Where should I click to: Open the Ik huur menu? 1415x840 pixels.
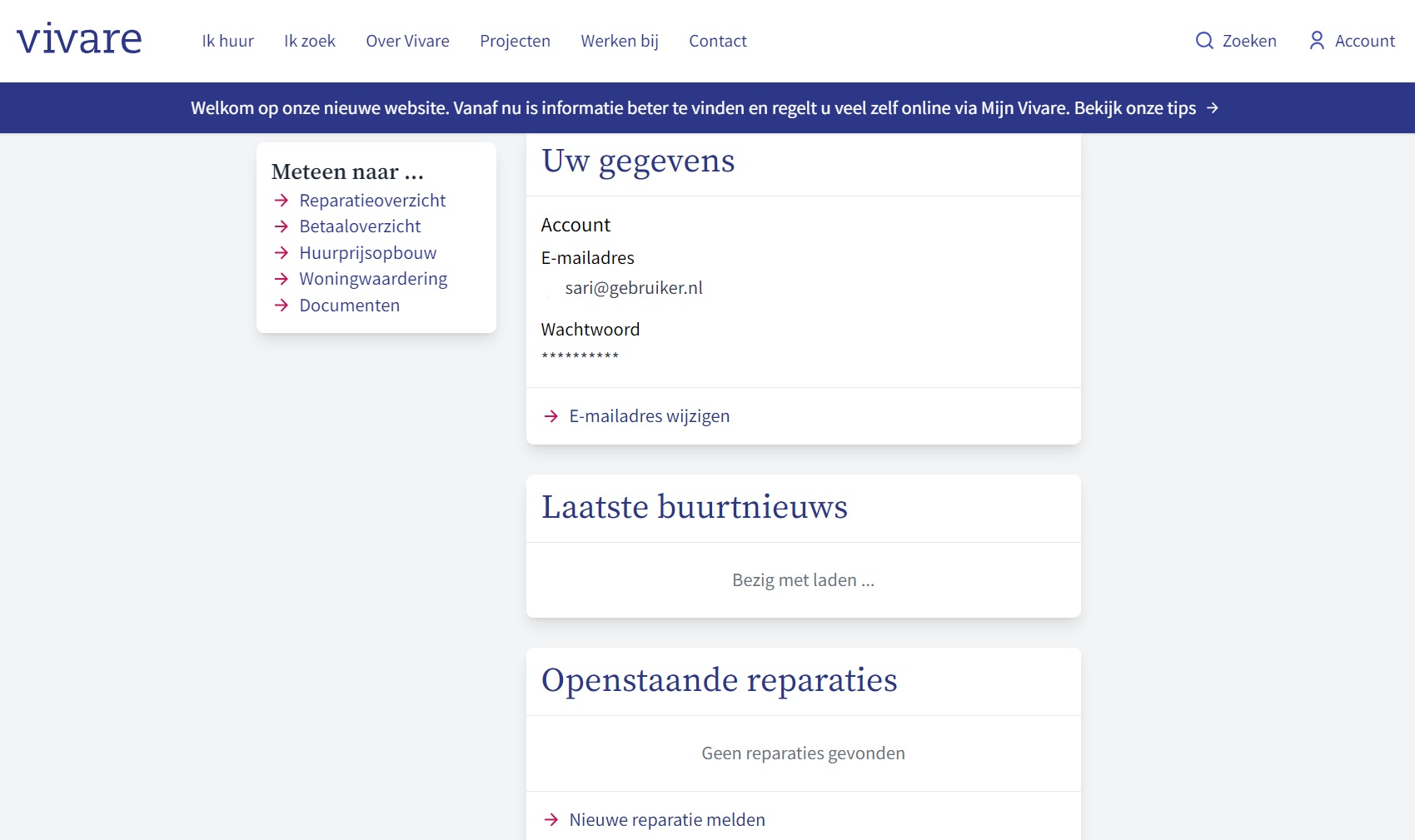tap(227, 41)
